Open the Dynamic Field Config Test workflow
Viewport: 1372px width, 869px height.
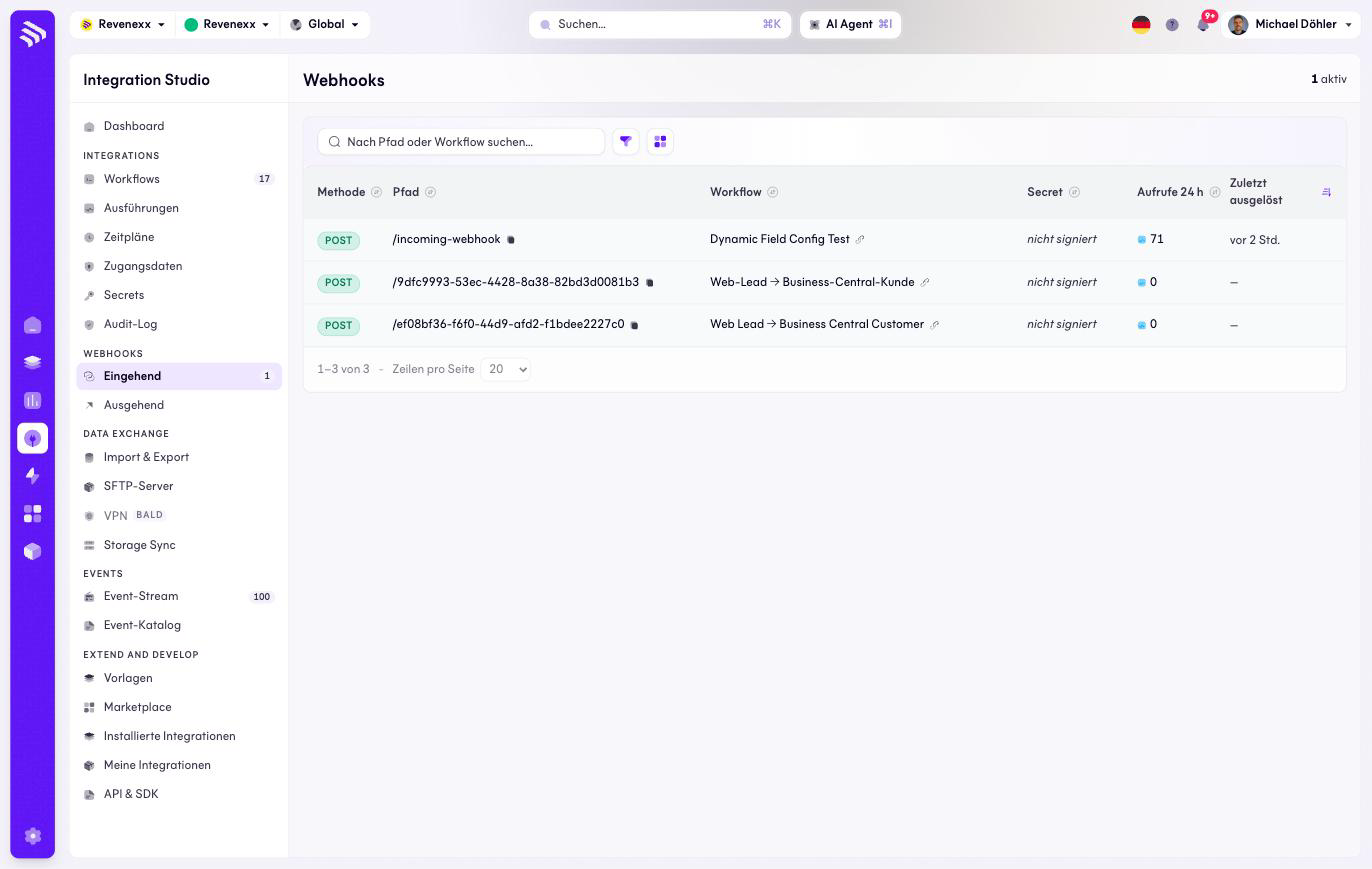[x=779, y=239]
